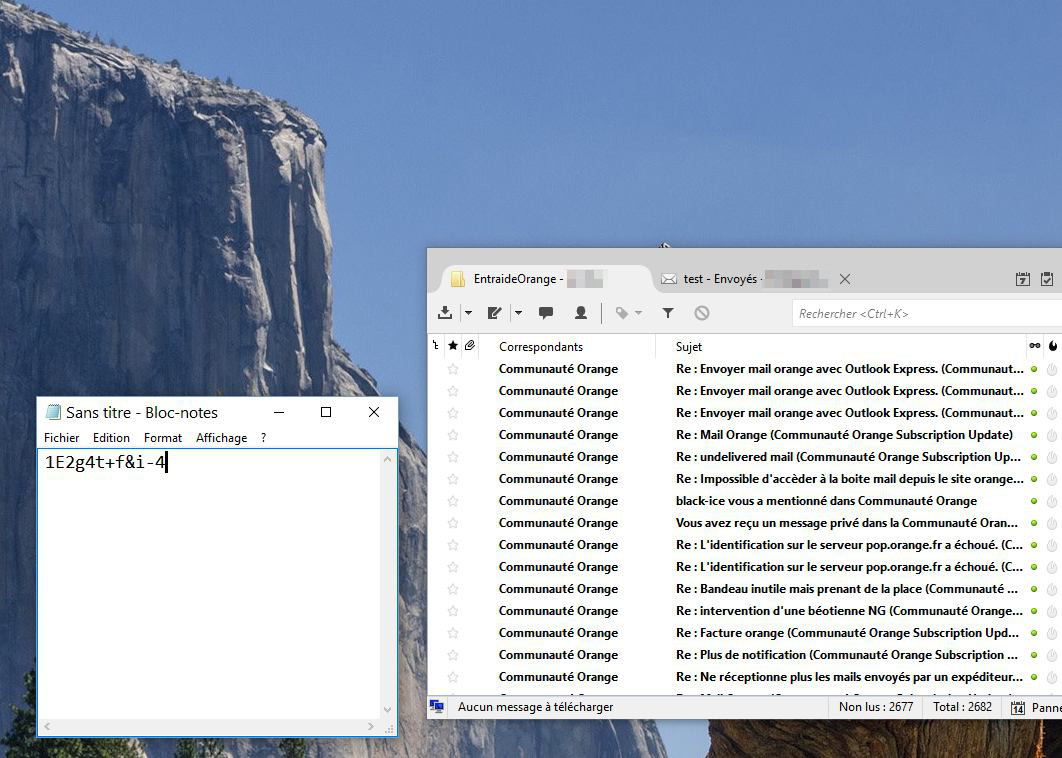Open the Tasks checklist icon at tab bar right
The width and height of the screenshot is (1062, 758).
pos(1047,279)
